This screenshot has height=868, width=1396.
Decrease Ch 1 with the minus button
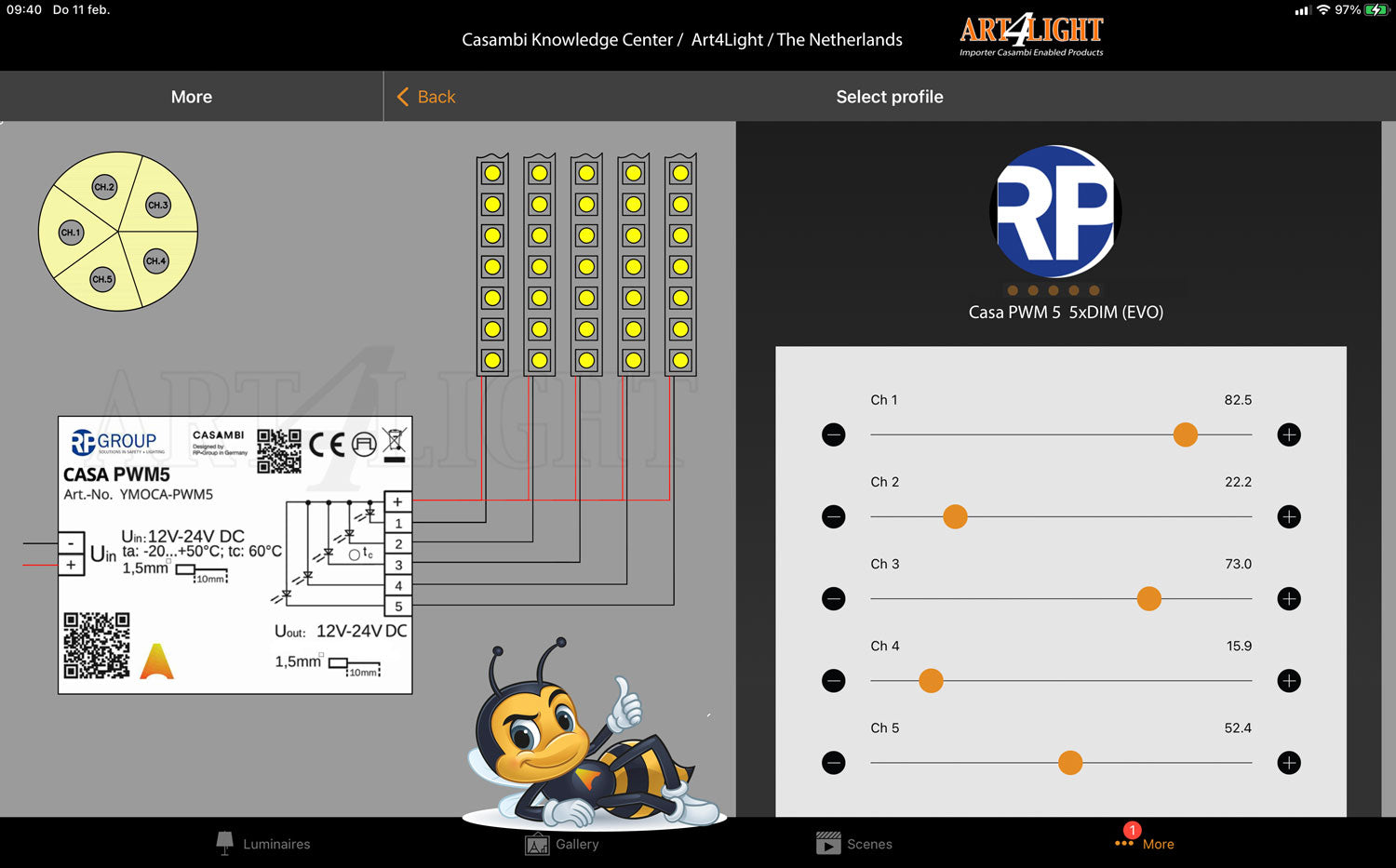(834, 434)
